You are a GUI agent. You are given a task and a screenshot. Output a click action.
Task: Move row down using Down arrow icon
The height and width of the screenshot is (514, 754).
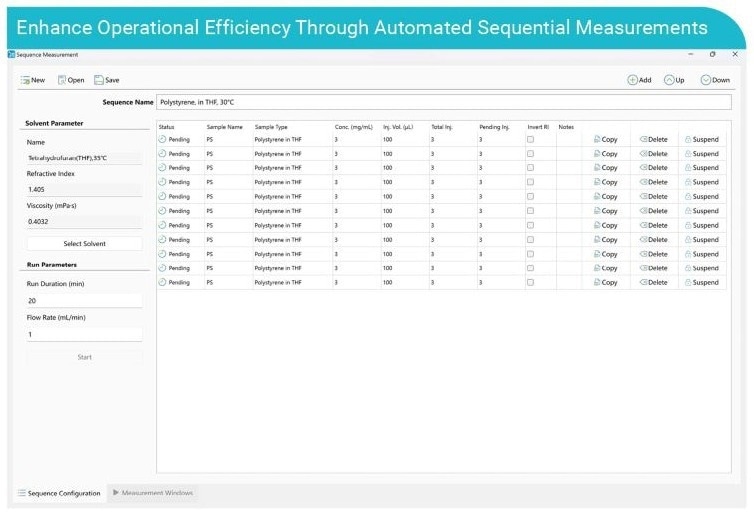pos(706,80)
